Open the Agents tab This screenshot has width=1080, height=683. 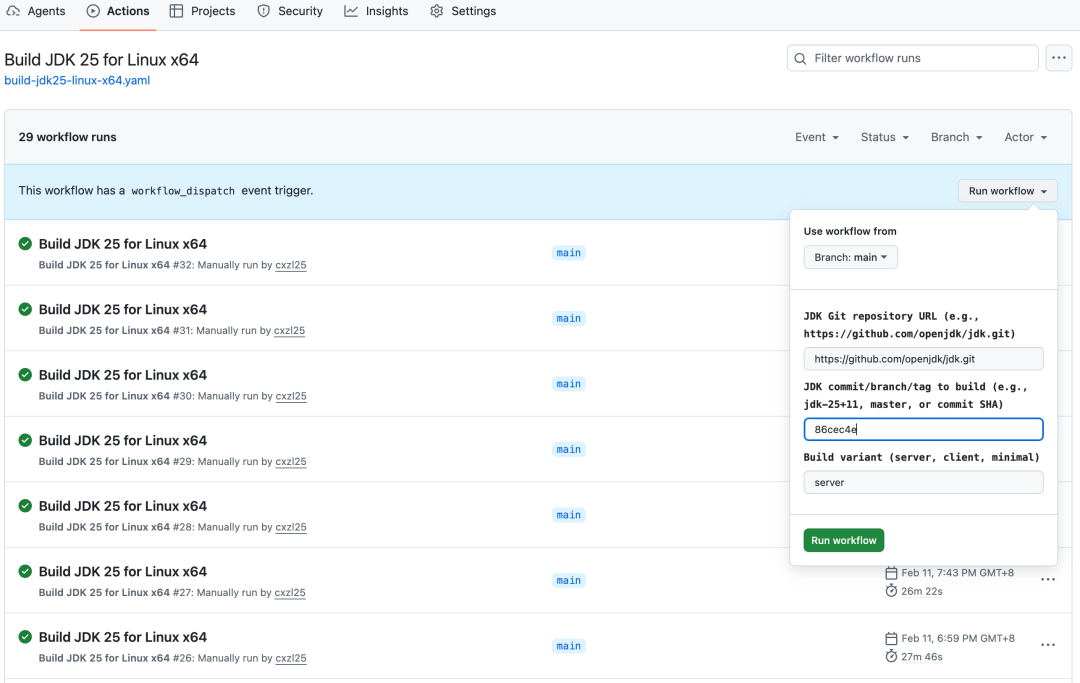click(x=36, y=11)
